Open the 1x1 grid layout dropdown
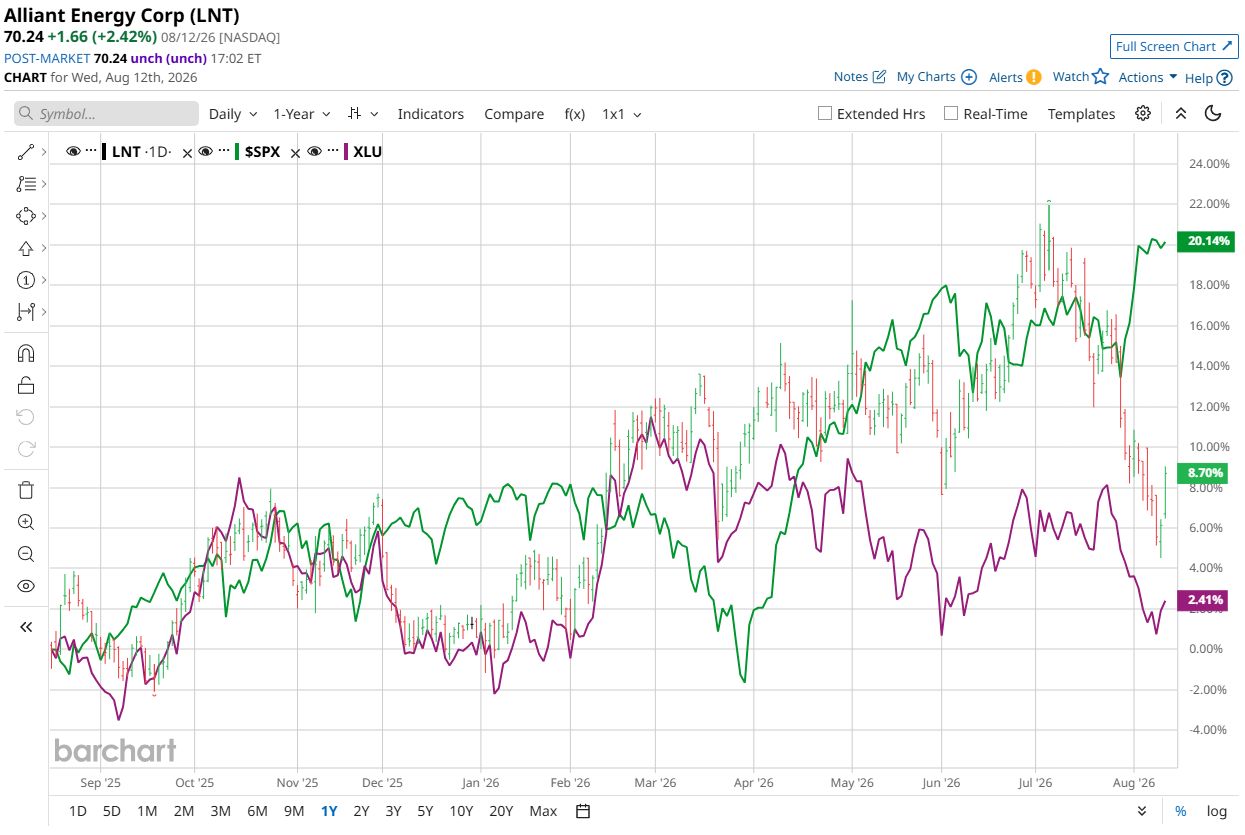 (x=621, y=114)
